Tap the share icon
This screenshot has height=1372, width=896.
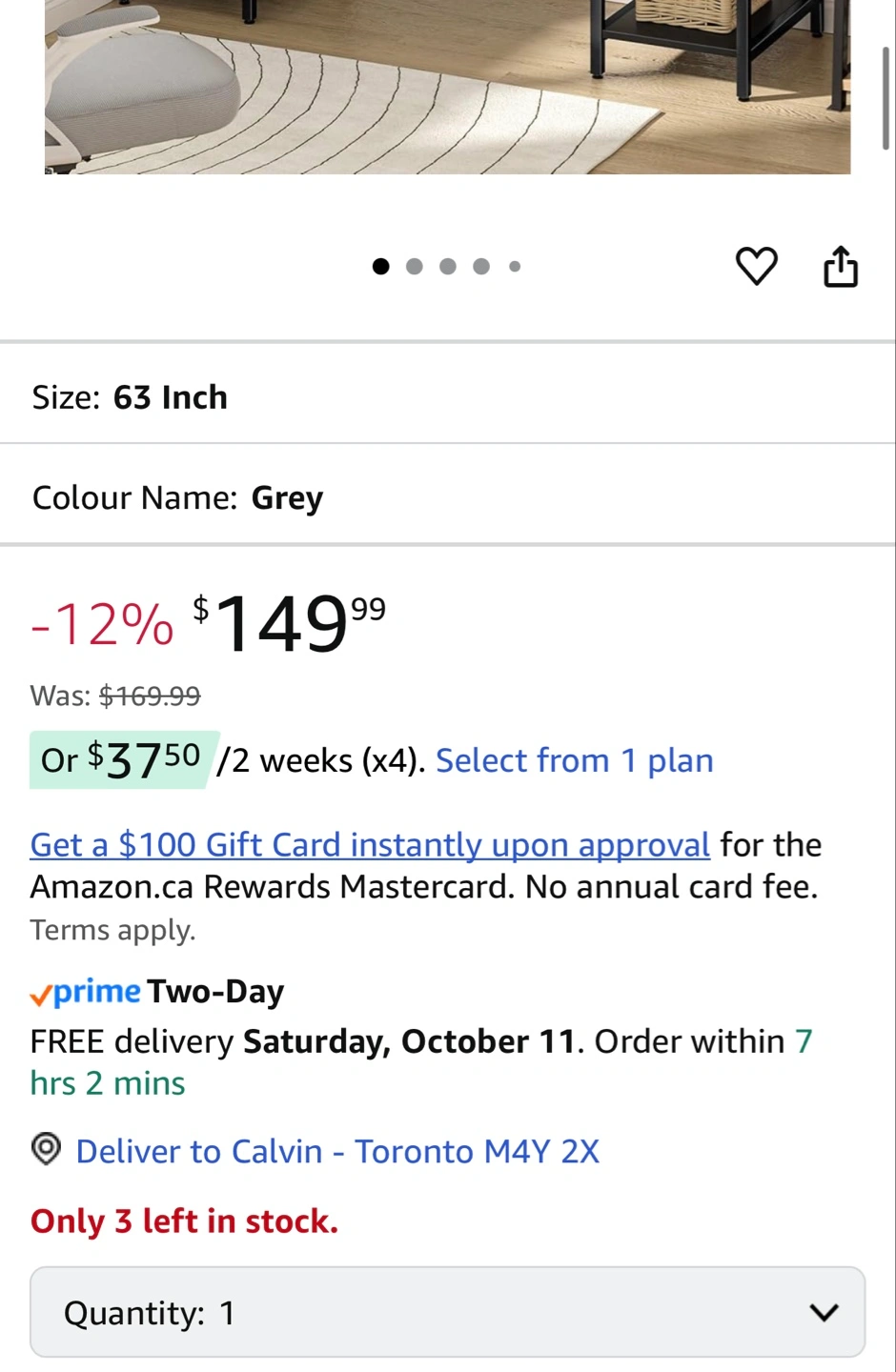click(840, 266)
